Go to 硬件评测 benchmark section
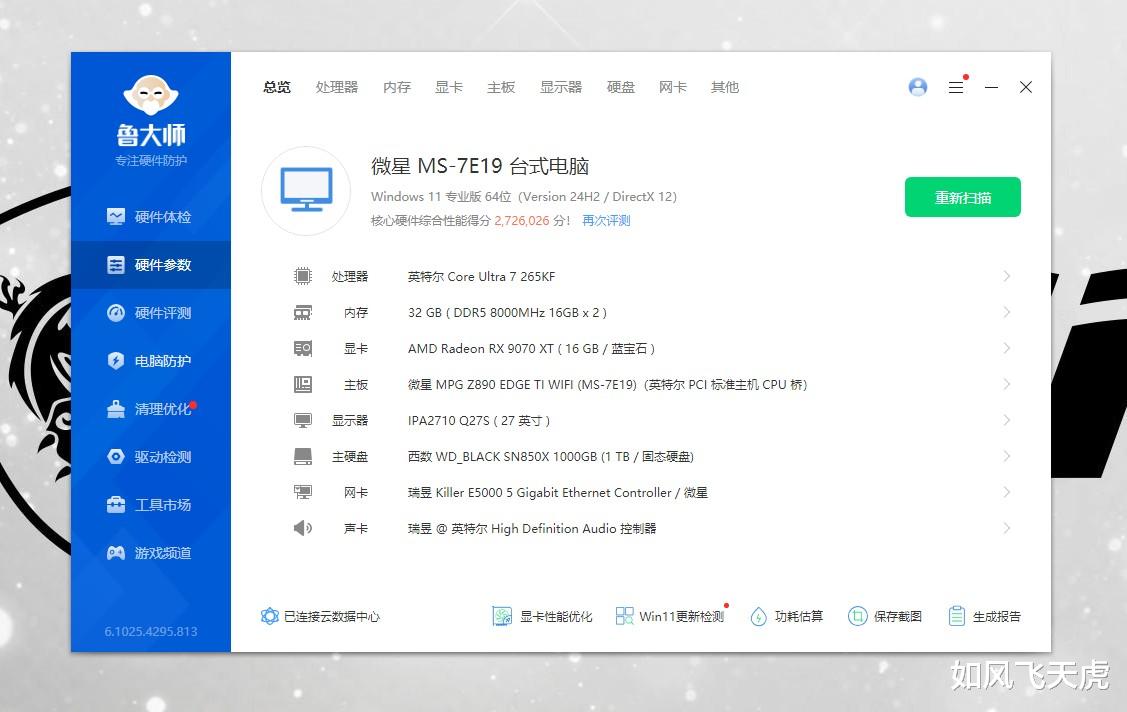The width and height of the screenshot is (1127, 712). pos(150,313)
